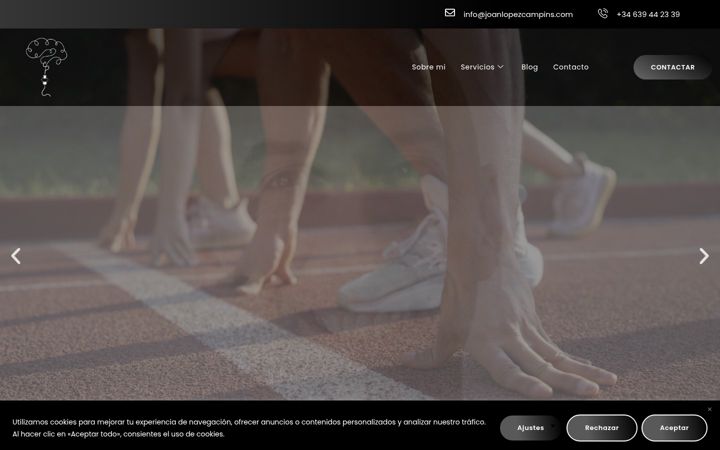Image resolution: width=720 pixels, height=450 pixels.
Task: Close the cookie banner with X
Action: click(709, 409)
